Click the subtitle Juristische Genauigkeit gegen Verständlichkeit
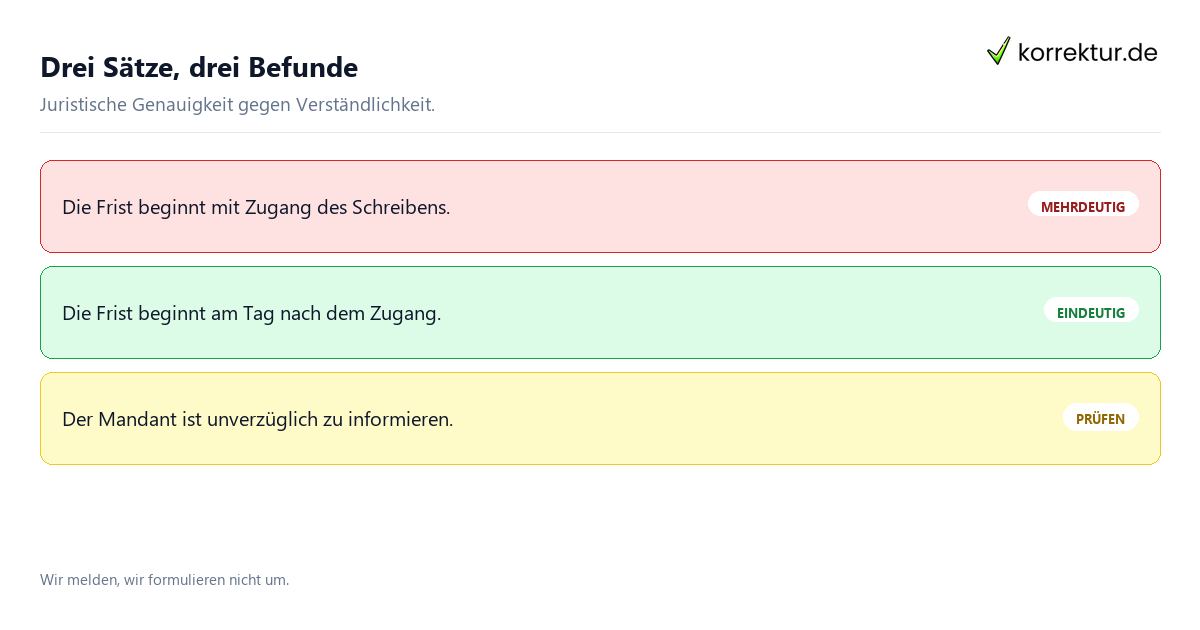 point(237,105)
